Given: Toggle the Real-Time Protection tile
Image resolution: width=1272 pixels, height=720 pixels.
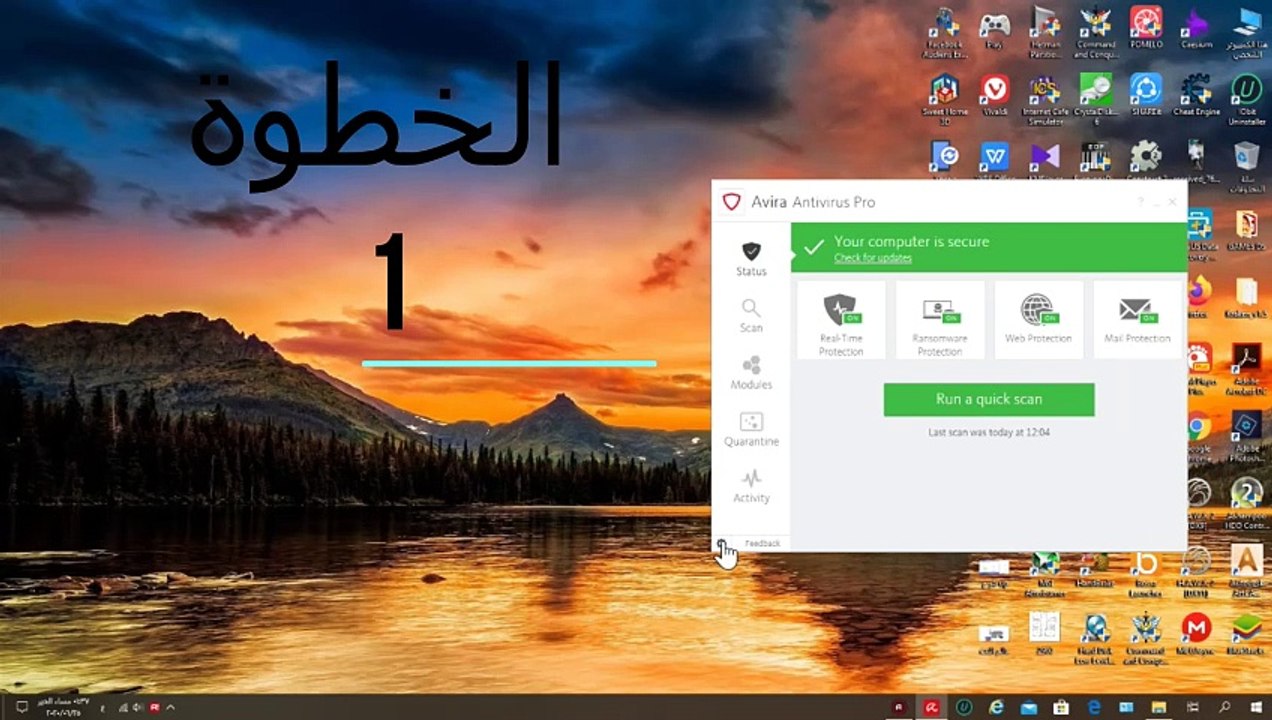Looking at the screenshot, I should pos(841,320).
